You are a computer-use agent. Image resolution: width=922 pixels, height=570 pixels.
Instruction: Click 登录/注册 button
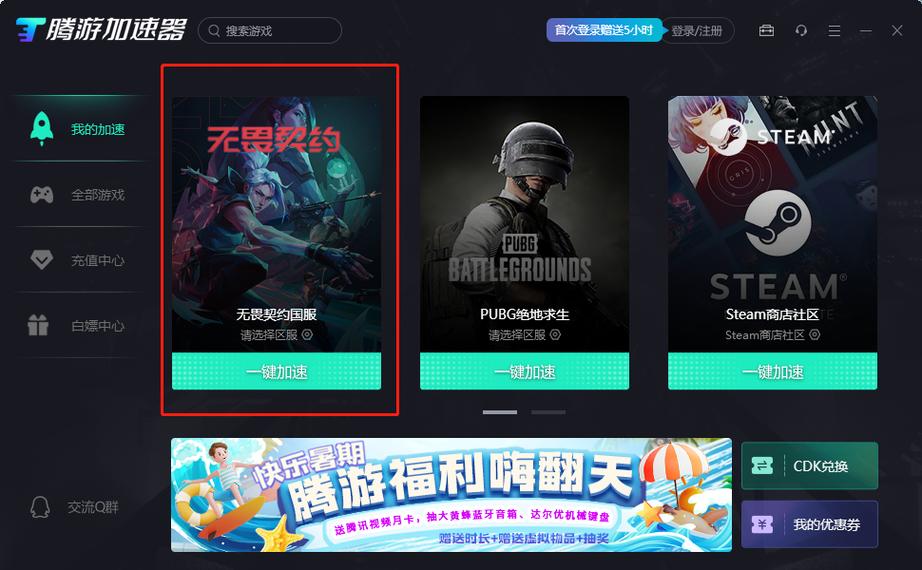pos(697,31)
